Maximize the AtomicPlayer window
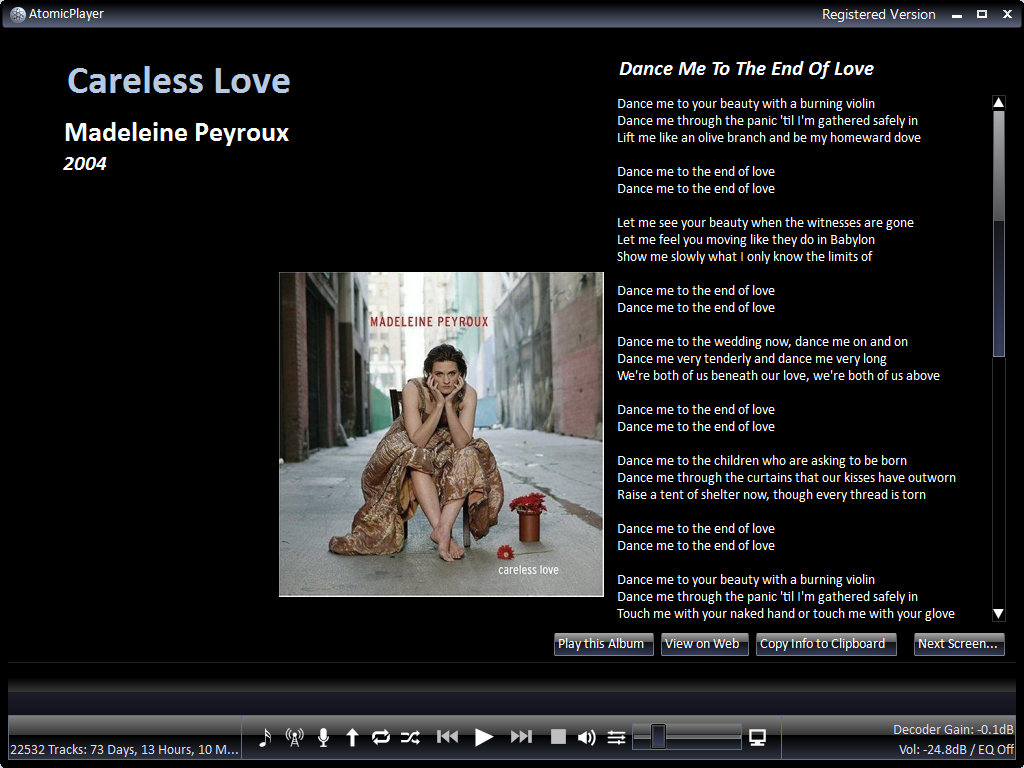Screen dimensions: 1024x768 [x=982, y=14]
